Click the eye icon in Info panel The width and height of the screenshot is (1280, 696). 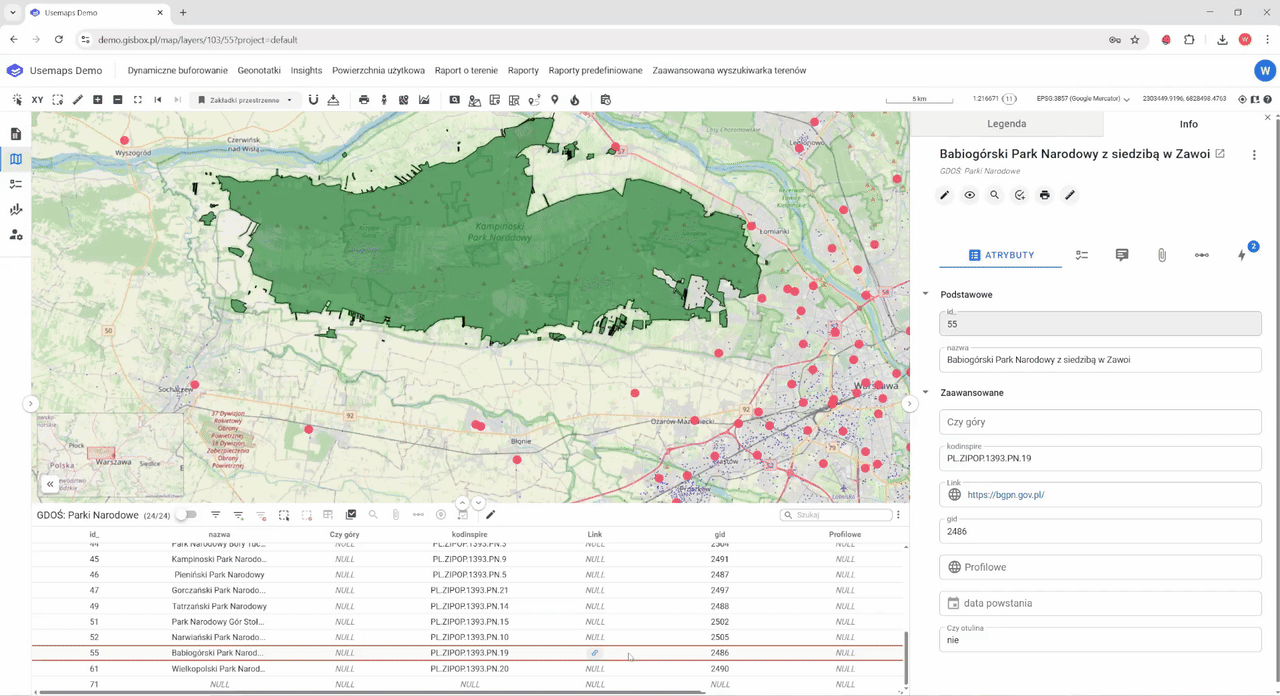point(969,195)
